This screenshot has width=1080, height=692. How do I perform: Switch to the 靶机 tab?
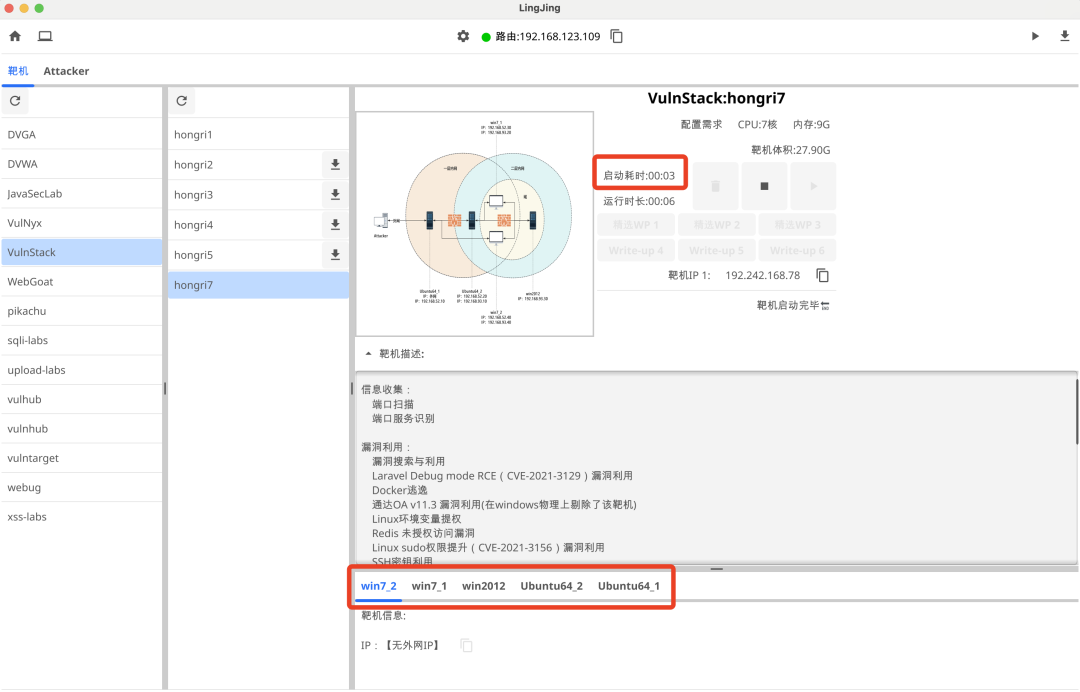coord(18,71)
